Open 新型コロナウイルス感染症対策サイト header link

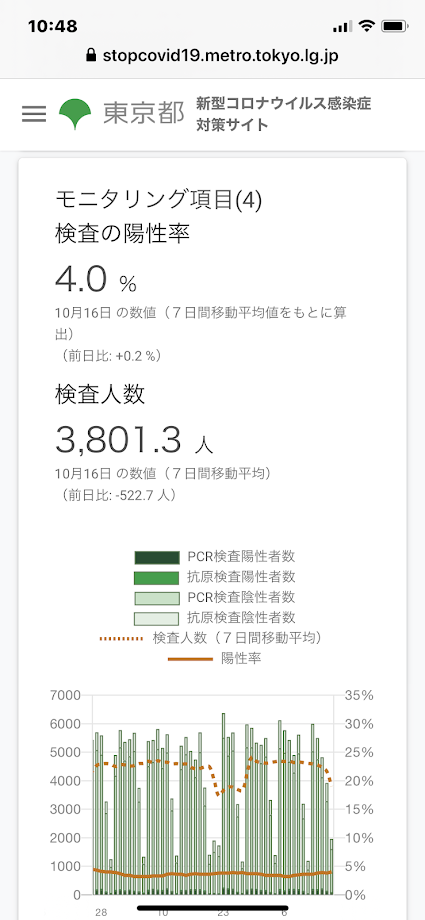click(284, 114)
